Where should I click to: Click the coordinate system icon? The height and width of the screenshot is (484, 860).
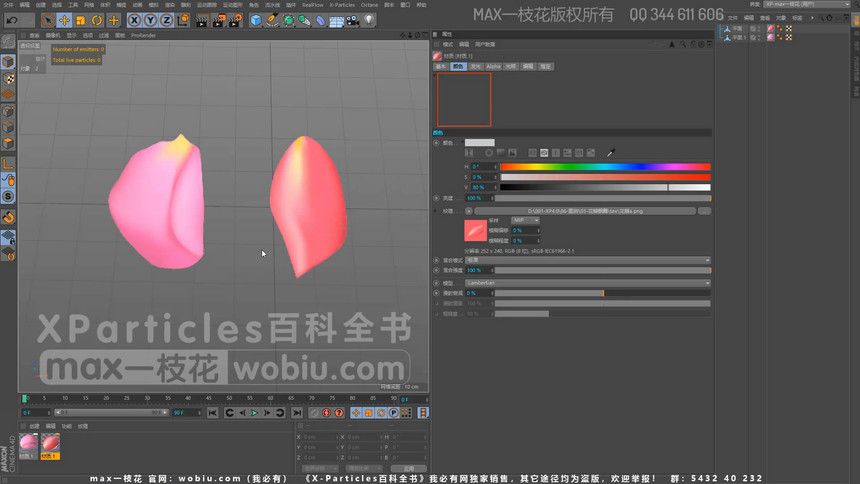(x=183, y=20)
